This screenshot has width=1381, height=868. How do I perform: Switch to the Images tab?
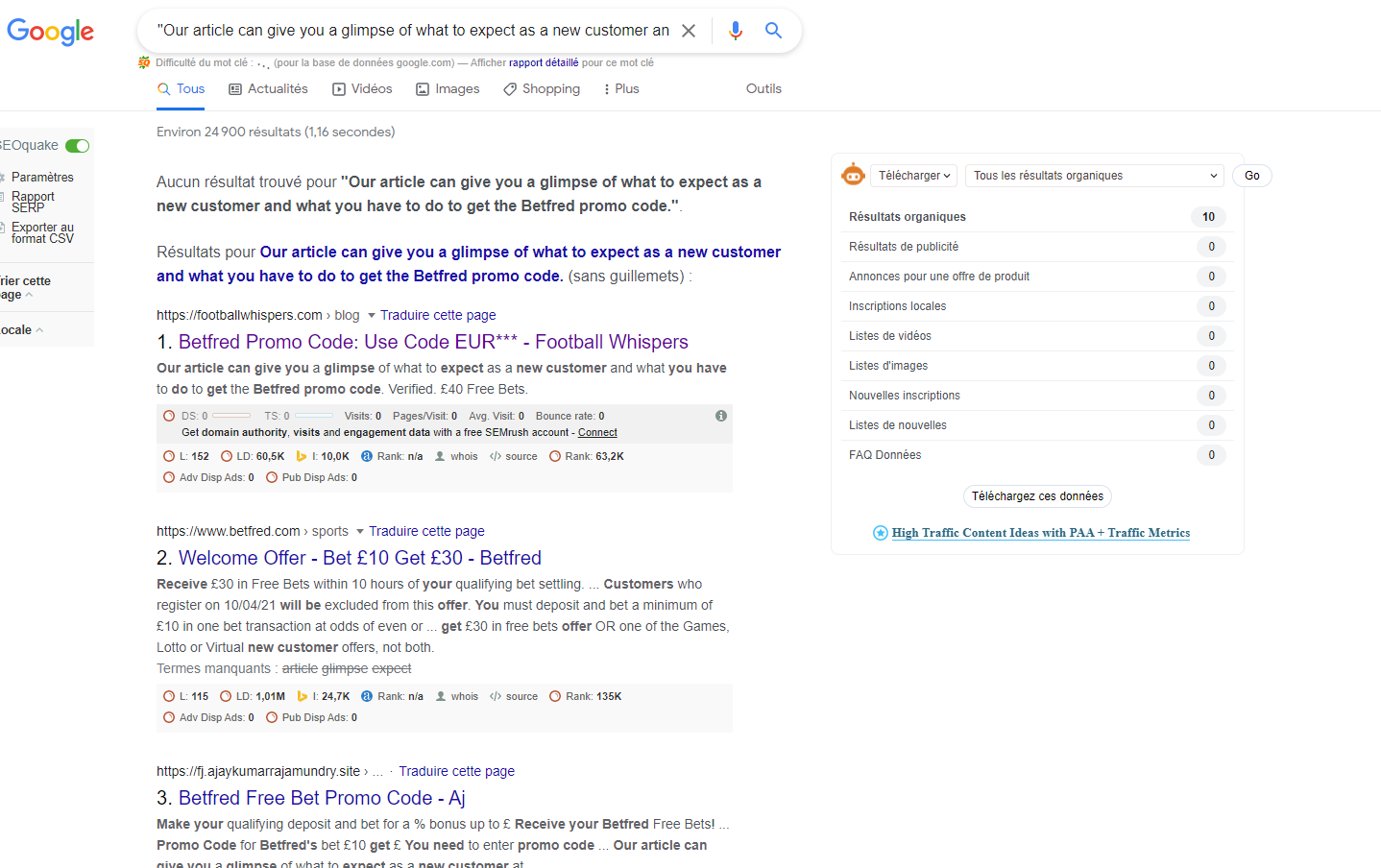coord(448,89)
